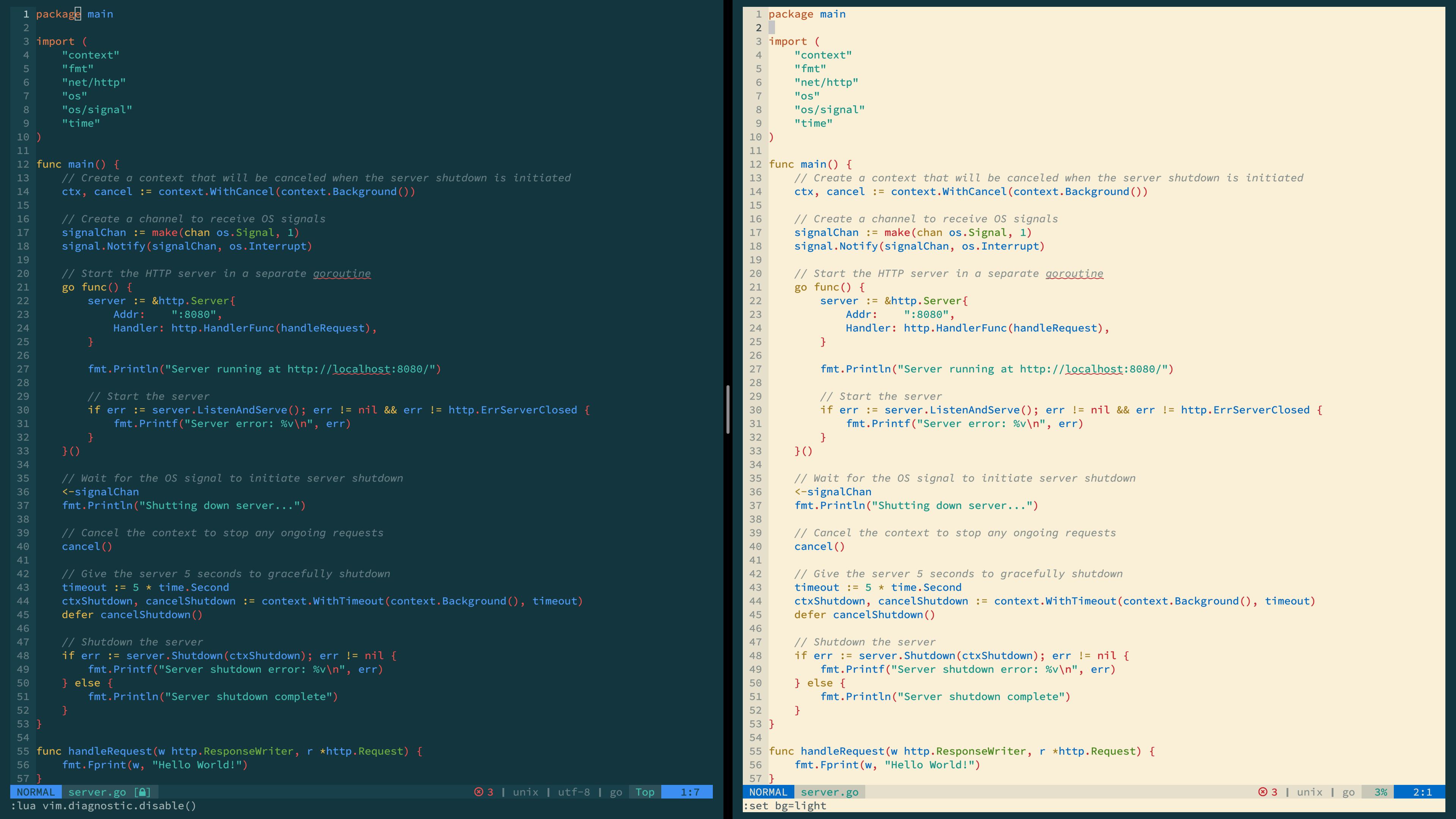Click the unix file format in dark pane
The height and width of the screenshot is (819, 1456).
click(x=525, y=792)
